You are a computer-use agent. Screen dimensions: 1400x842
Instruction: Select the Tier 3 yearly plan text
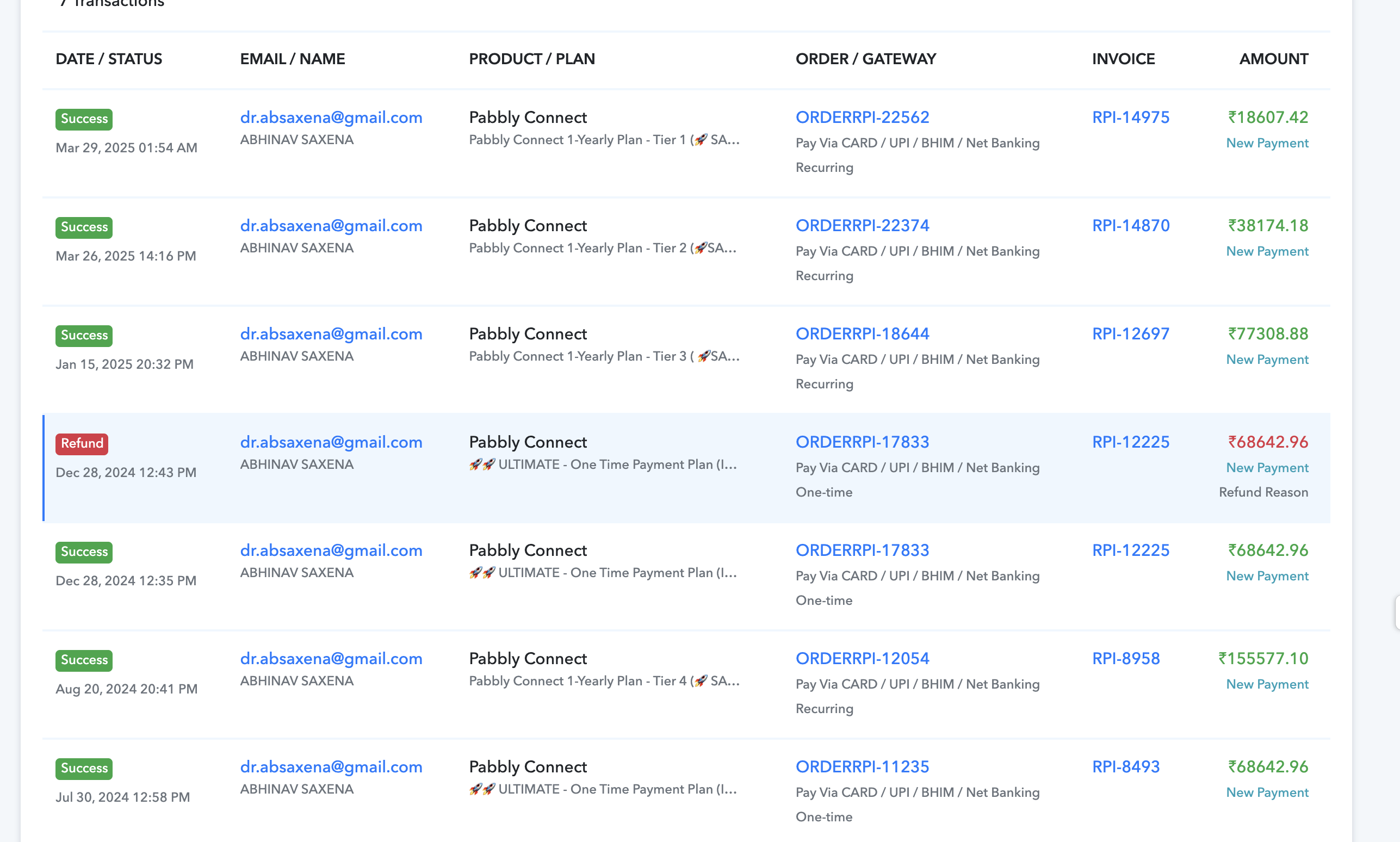point(604,357)
